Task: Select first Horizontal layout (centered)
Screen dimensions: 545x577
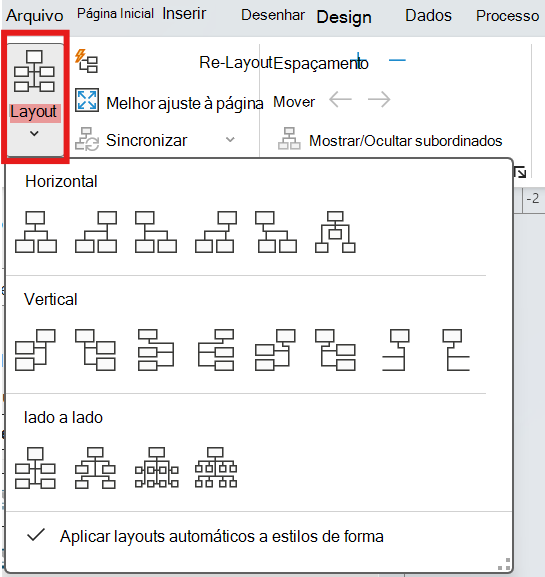Action: 36,232
